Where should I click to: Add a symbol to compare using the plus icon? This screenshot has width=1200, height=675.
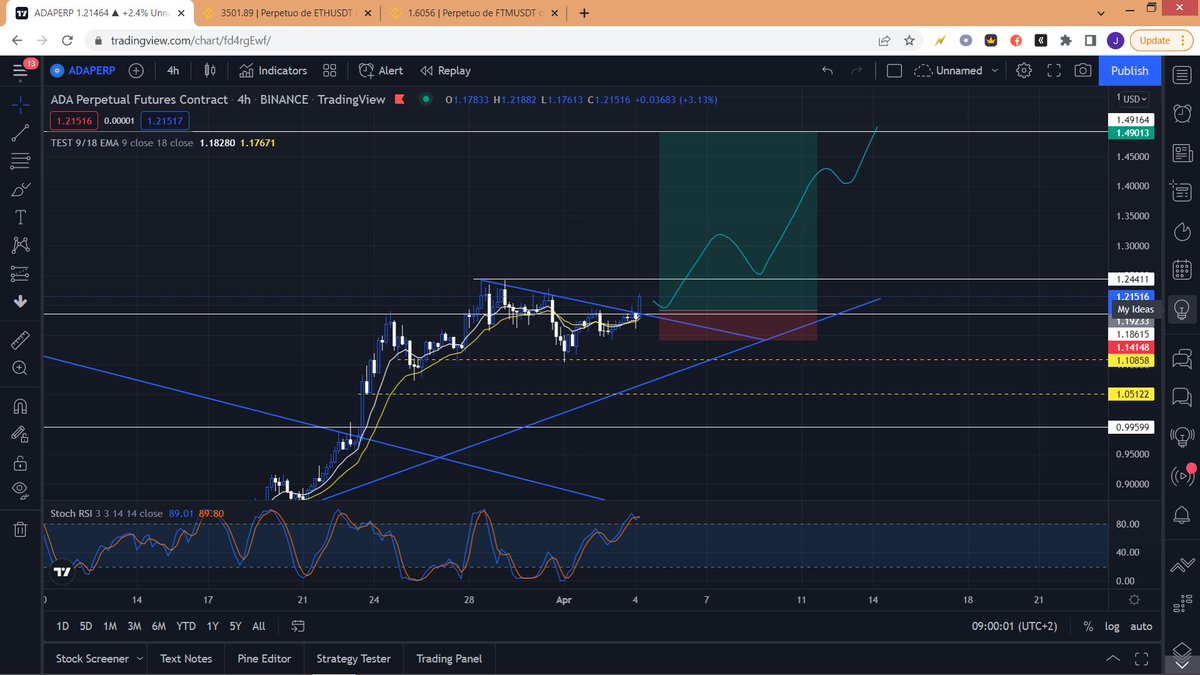(136, 71)
